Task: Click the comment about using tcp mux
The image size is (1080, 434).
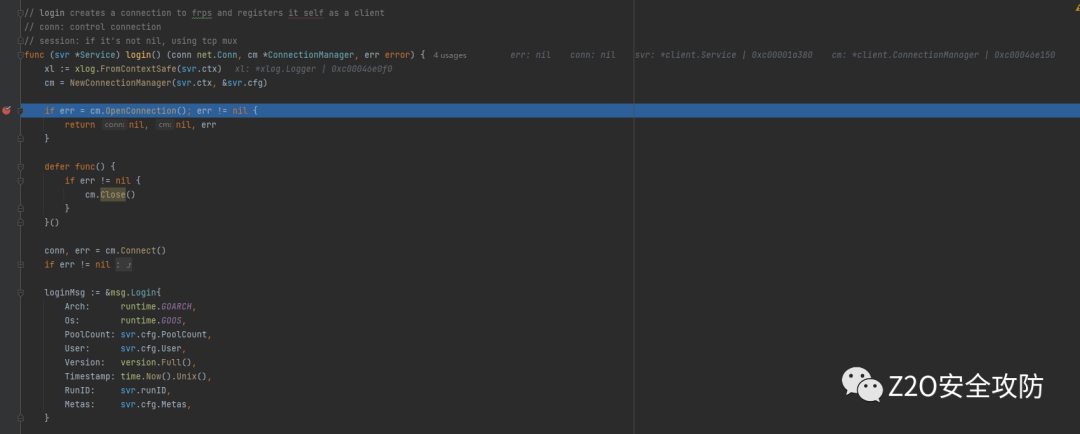Action: (x=131, y=41)
